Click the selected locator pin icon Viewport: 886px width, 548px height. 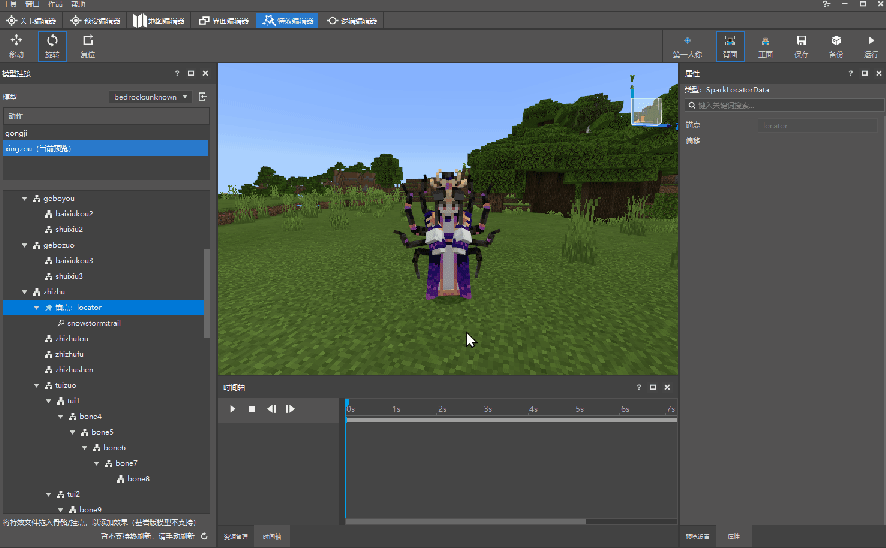(x=49, y=307)
